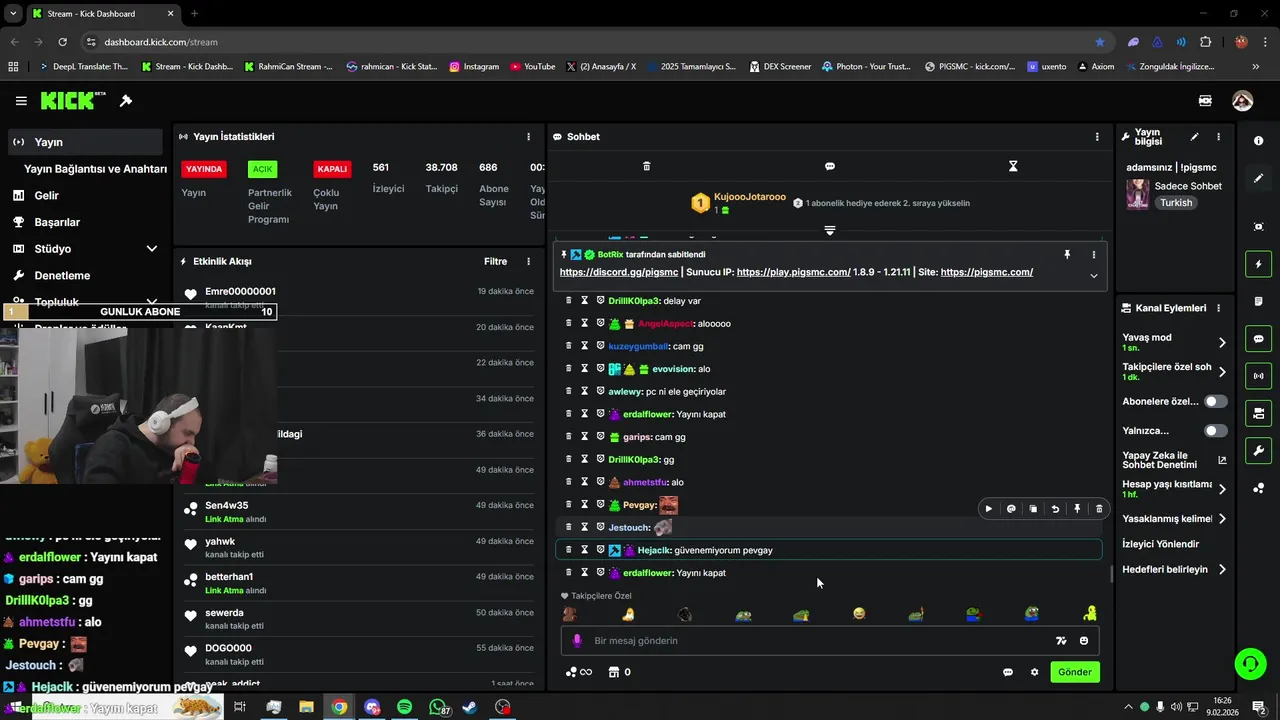
Task: Edit Yayın bilgisi with the pencil icon
Action: coord(1194,137)
